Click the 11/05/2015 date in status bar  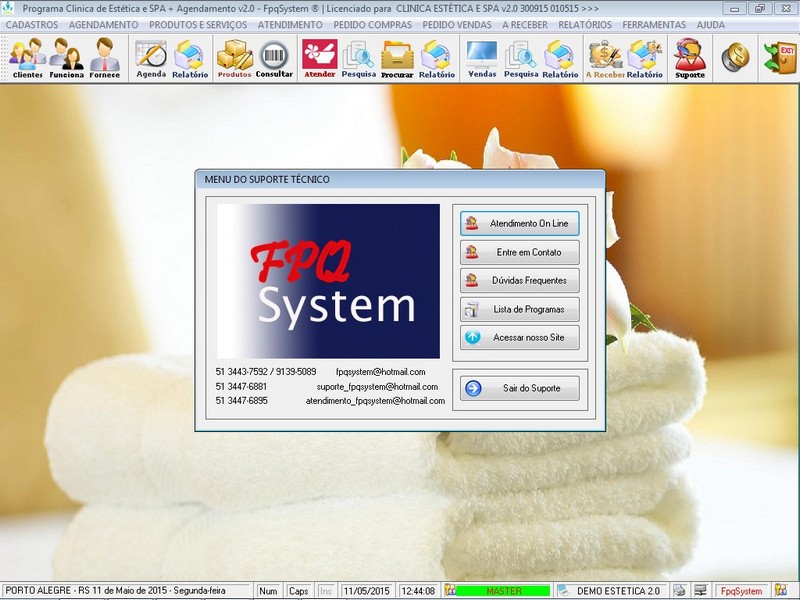[x=366, y=591]
